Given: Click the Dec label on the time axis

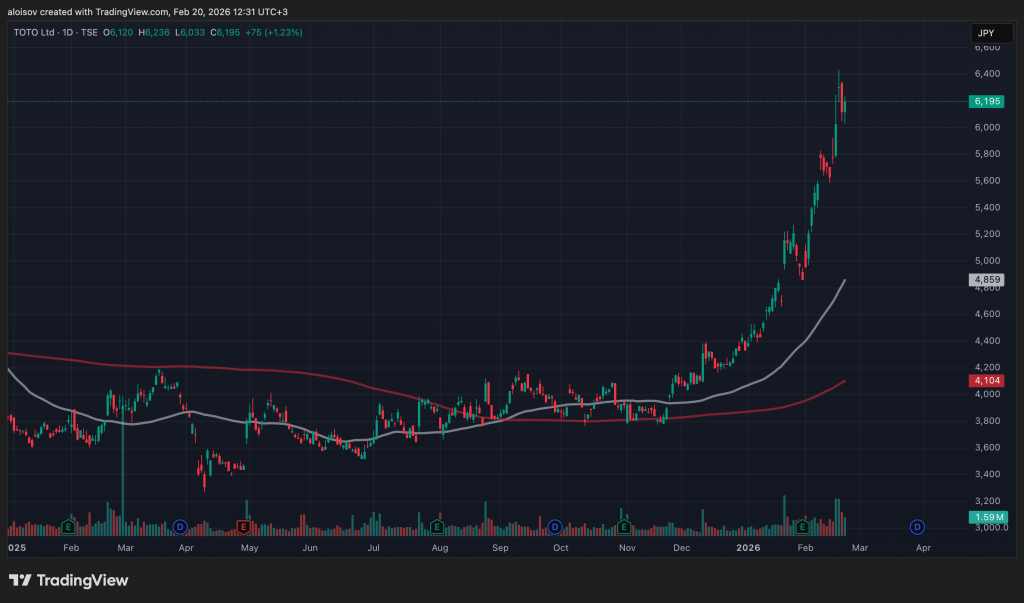Looking at the screenshot, I should 682,548.
